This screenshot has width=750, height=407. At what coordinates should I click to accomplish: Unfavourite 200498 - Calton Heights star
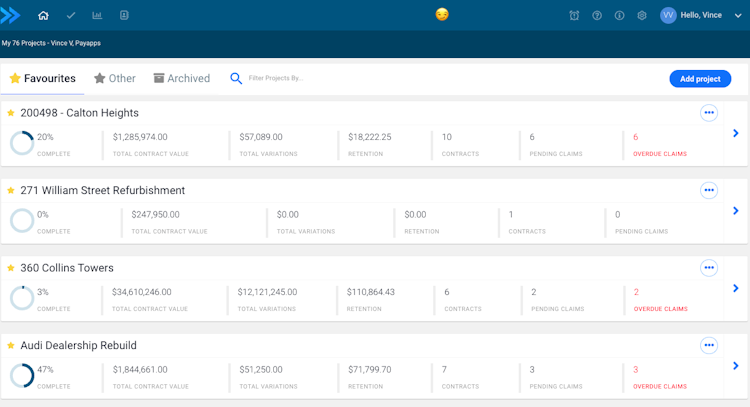point(11,113)
